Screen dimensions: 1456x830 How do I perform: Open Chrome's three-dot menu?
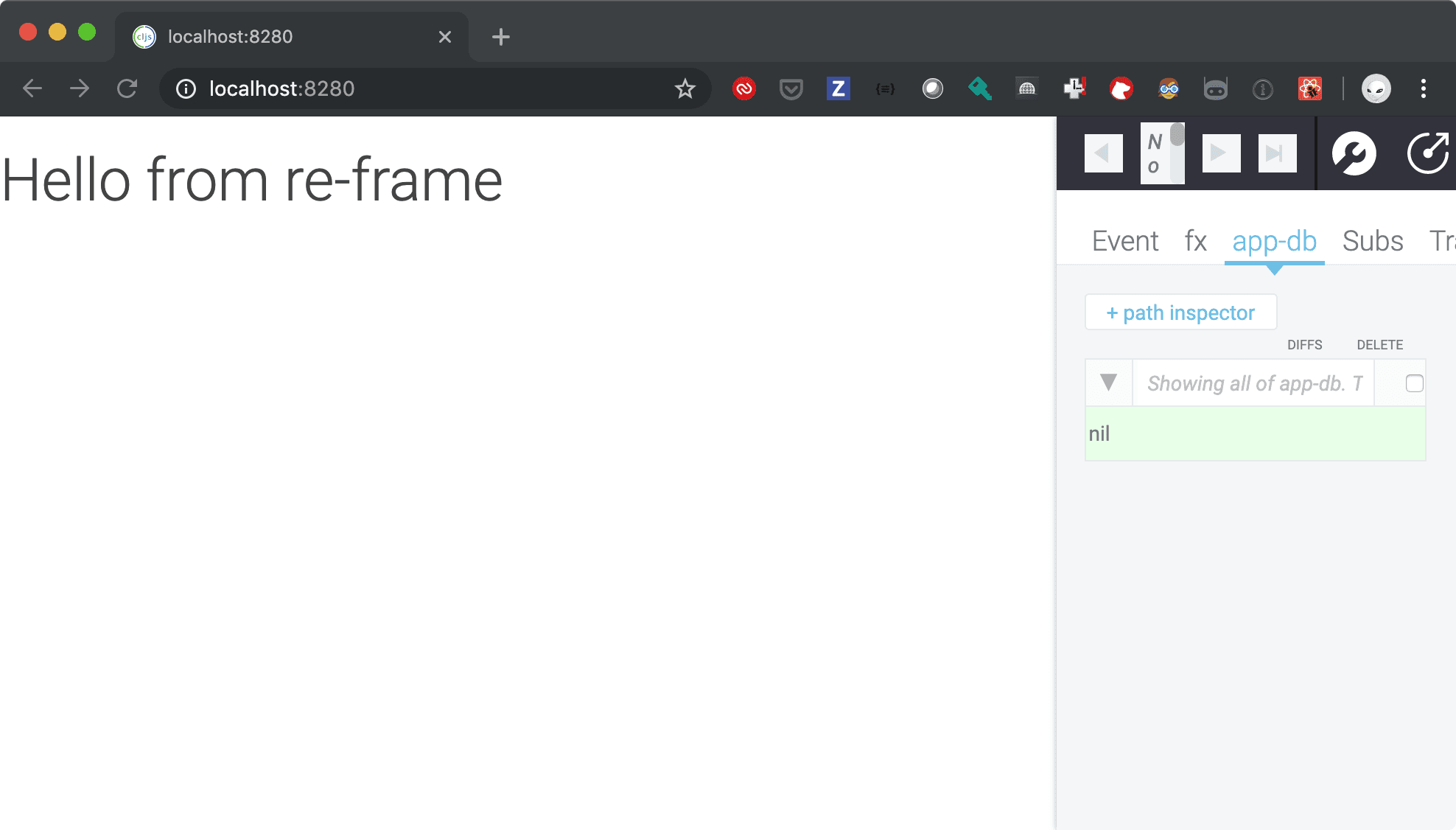click(x=1423, y=88)
